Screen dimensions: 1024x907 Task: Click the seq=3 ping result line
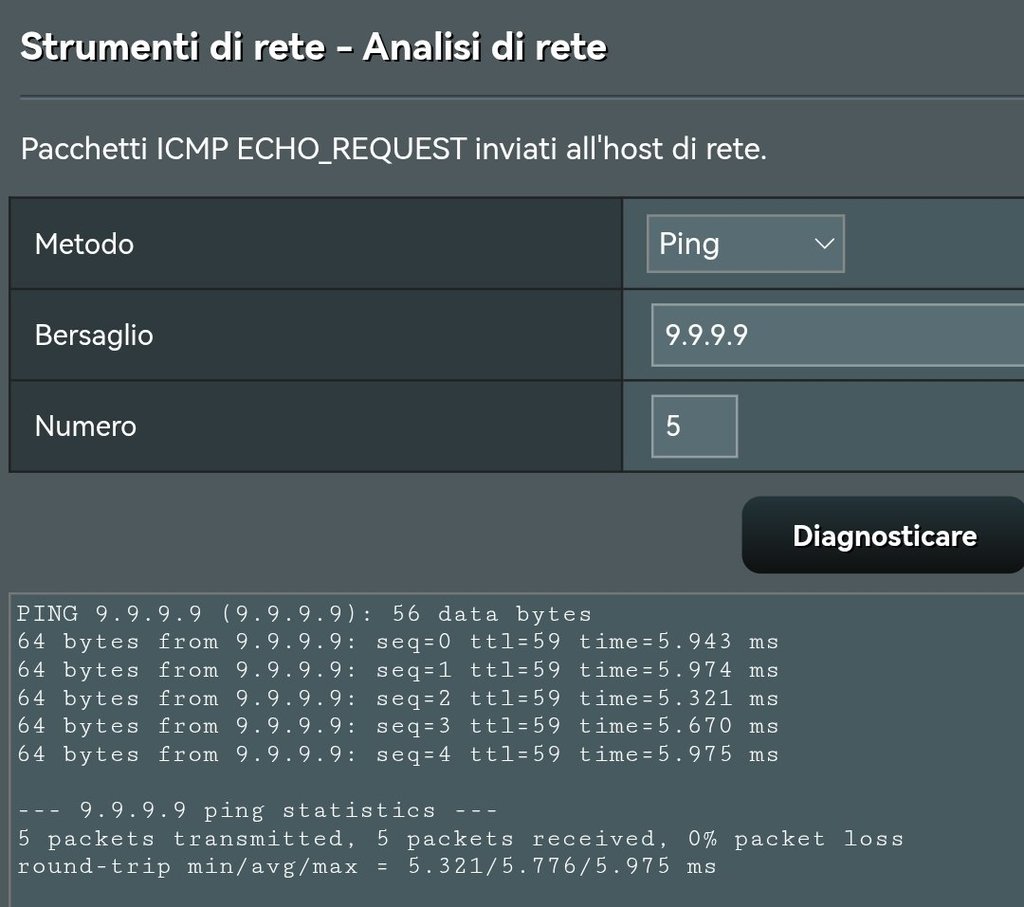(397, 726)
